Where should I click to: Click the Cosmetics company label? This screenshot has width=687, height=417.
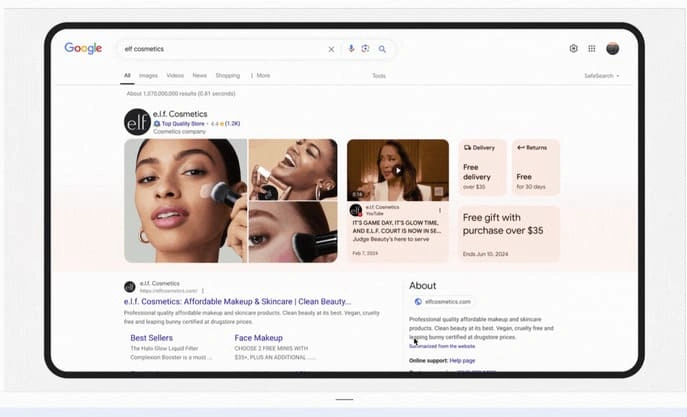179,131
